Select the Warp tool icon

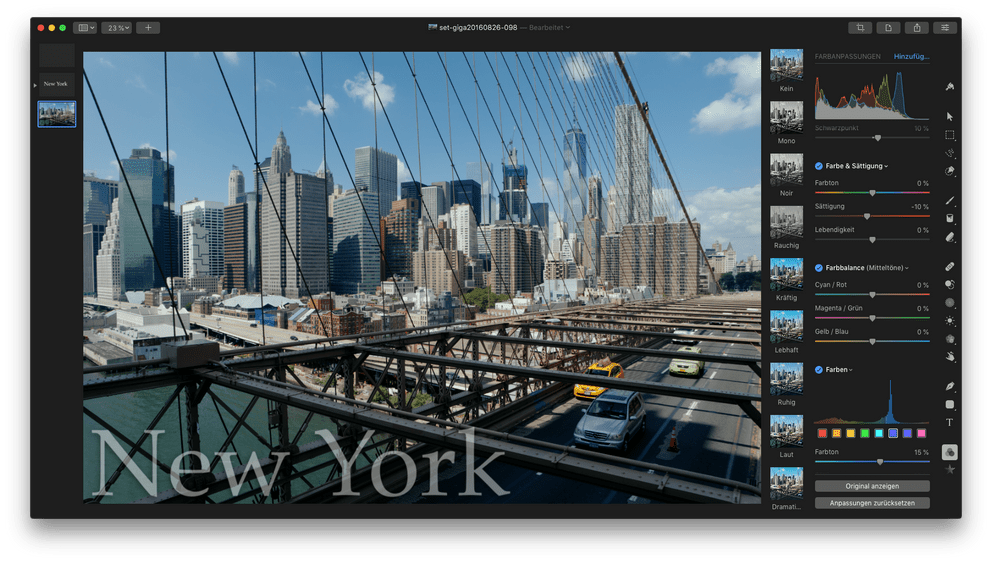click(950, 339)
